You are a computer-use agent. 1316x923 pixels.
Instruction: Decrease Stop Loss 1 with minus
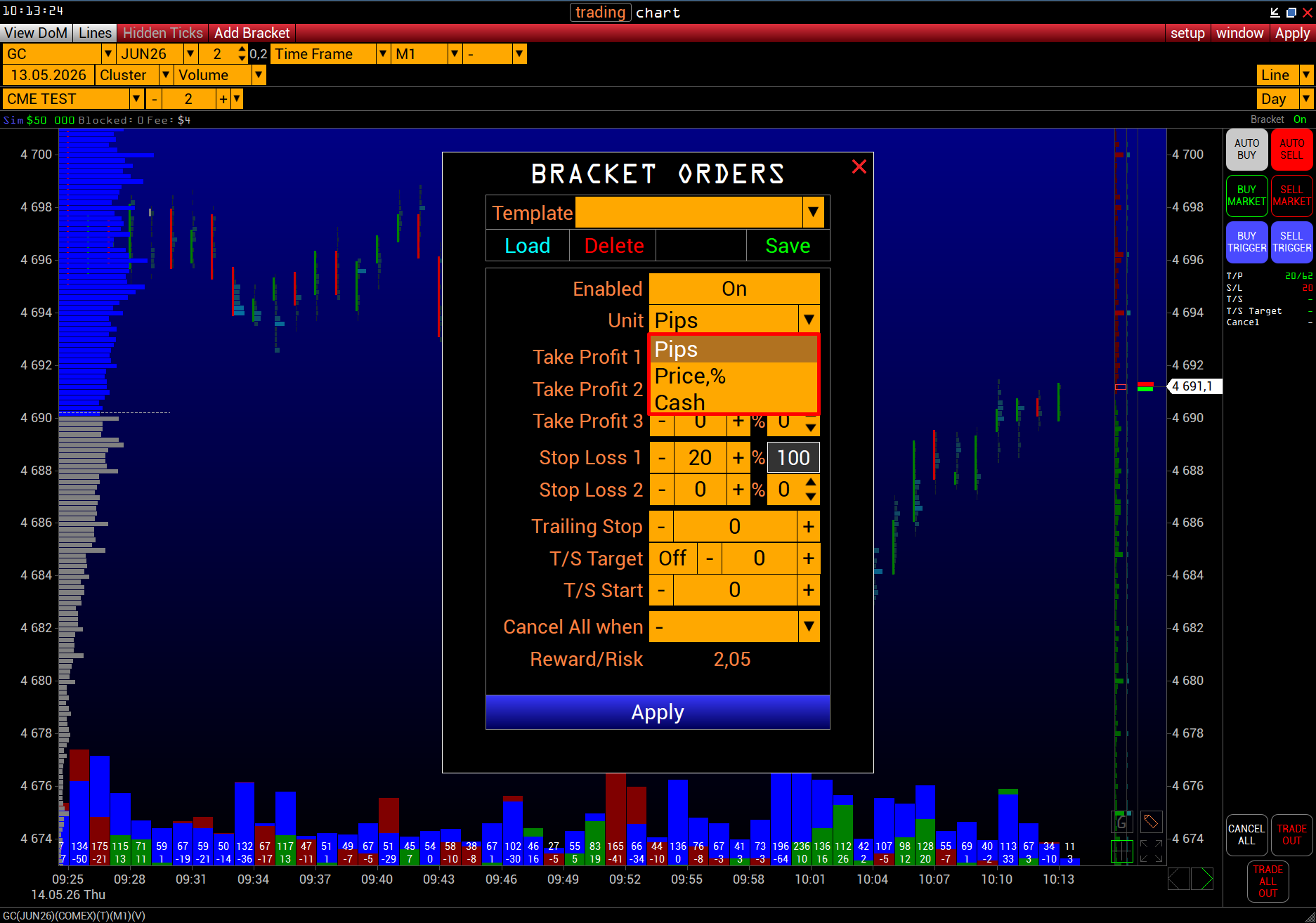click(662, 458)
